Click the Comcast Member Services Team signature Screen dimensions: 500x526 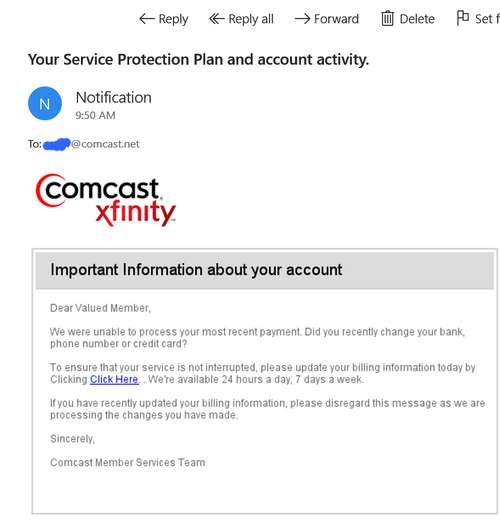pyautogui.click(x=128, y=463)
